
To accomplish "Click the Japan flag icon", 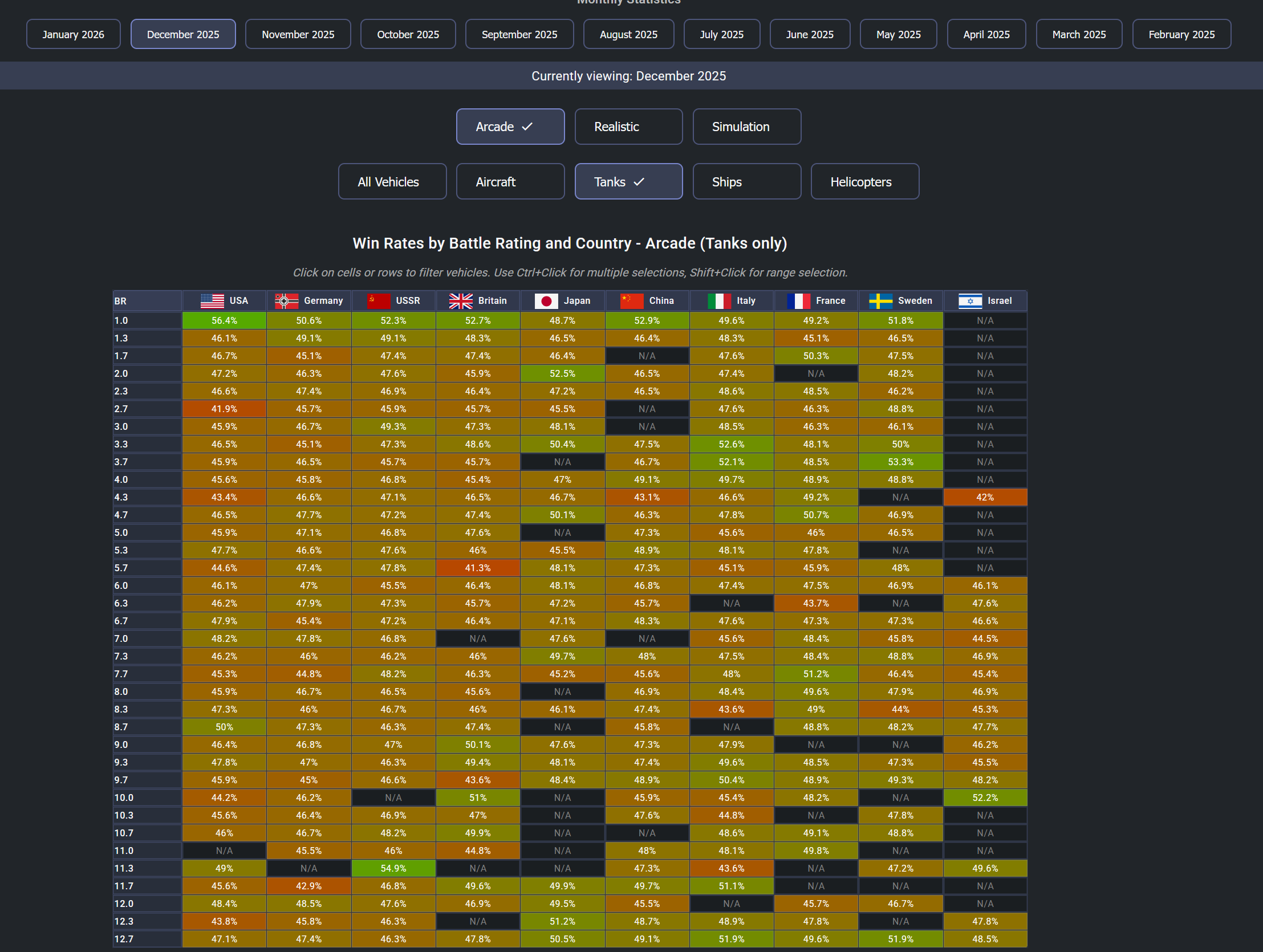I will [546, 301].
